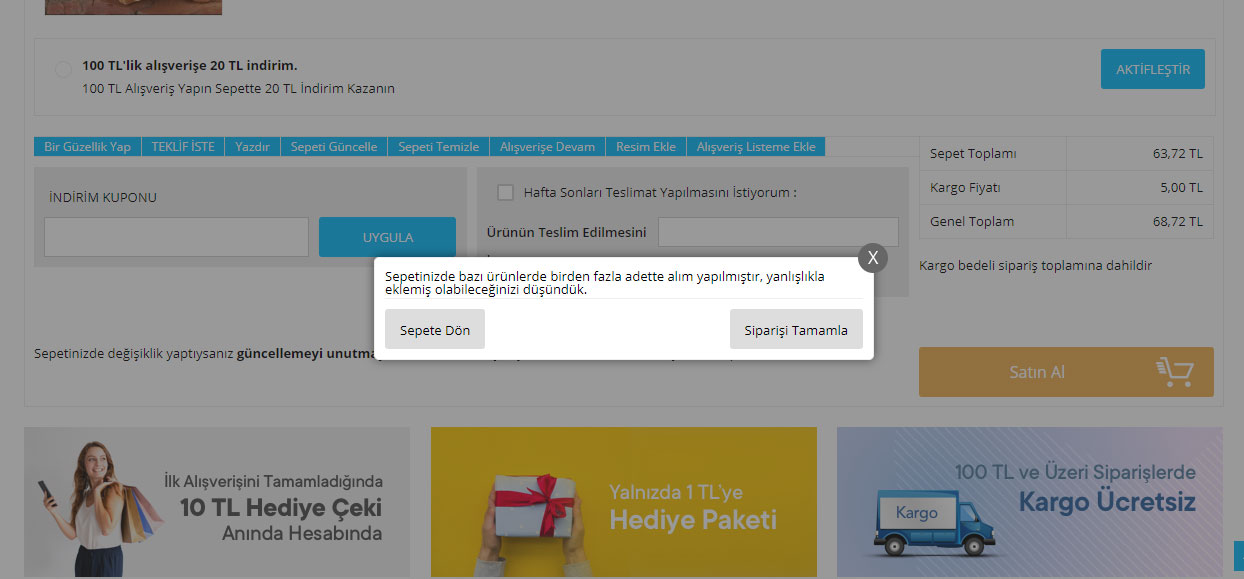Click the TEKLİF İSTE tab
This screenshot has height=579, width=1244.
click(x=183, y=146)
